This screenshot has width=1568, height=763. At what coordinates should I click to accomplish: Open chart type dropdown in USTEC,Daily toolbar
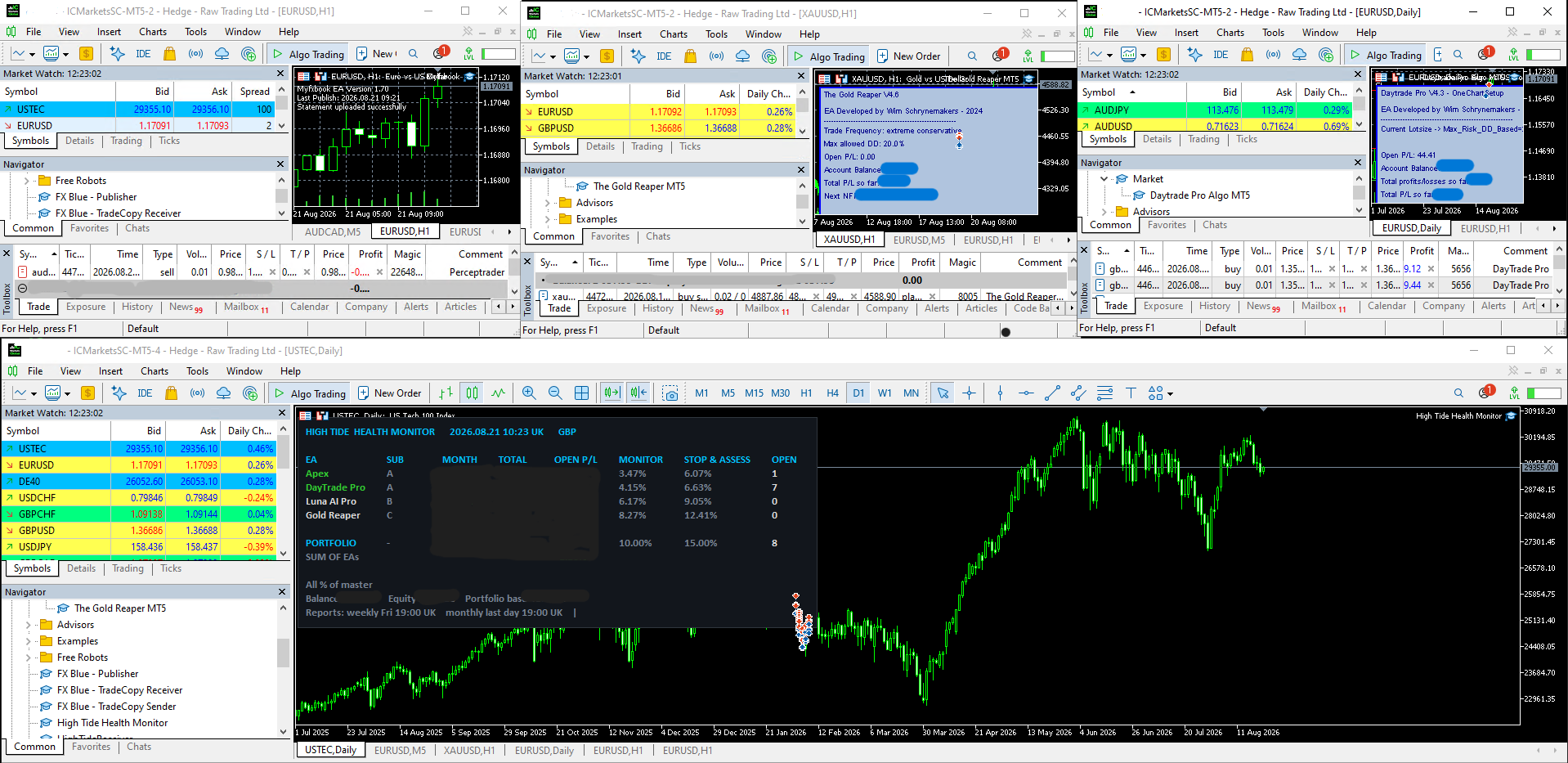34,394
